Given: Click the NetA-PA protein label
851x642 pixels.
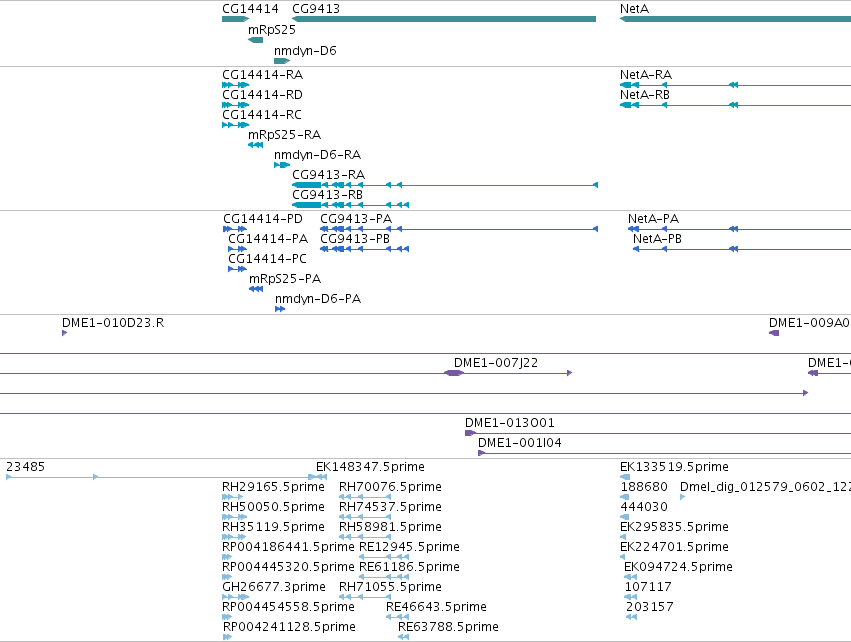Looking at the screenshot, I should click(653, 219).
